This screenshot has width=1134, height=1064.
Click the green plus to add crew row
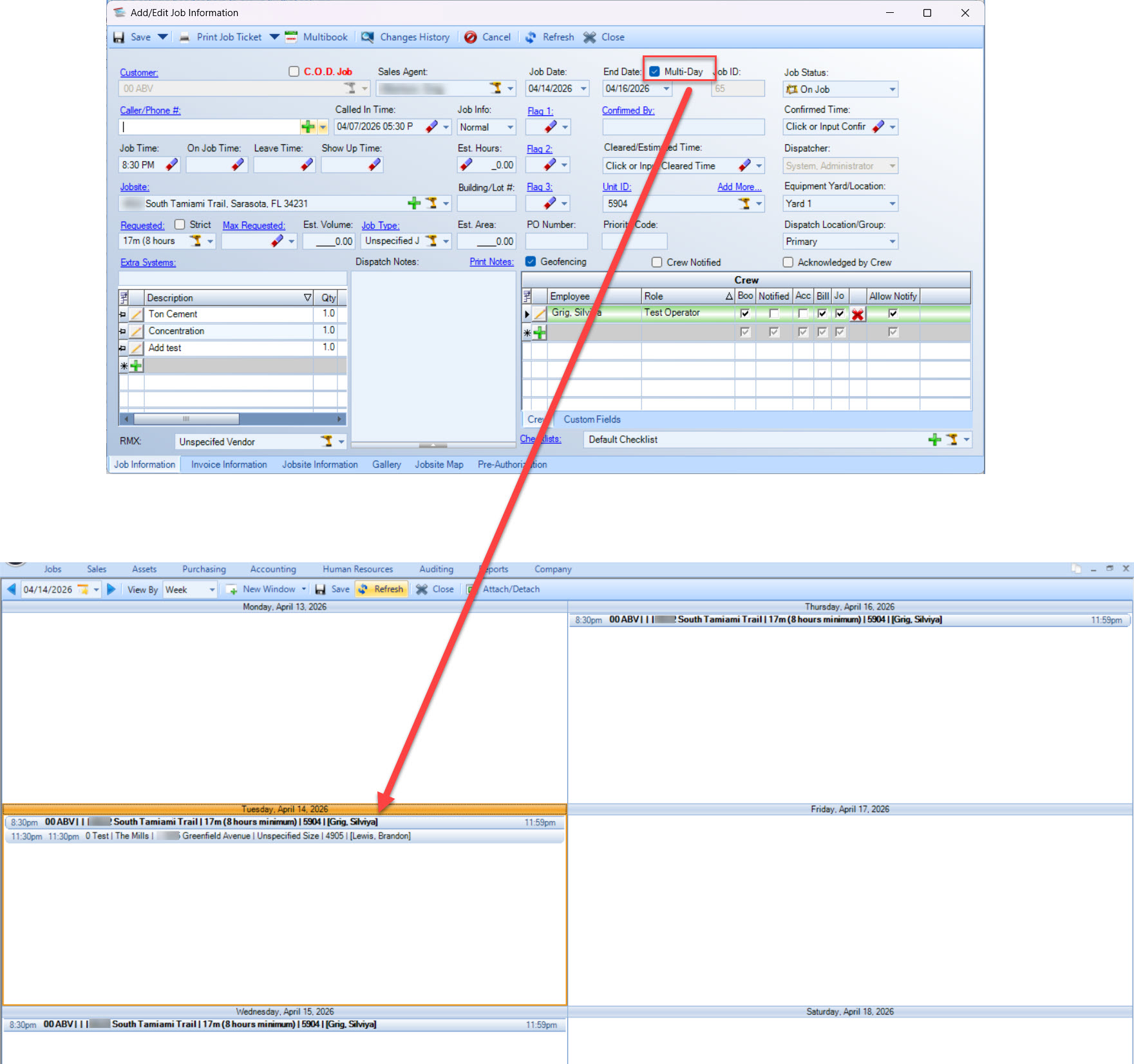click(x=540, y=332)
